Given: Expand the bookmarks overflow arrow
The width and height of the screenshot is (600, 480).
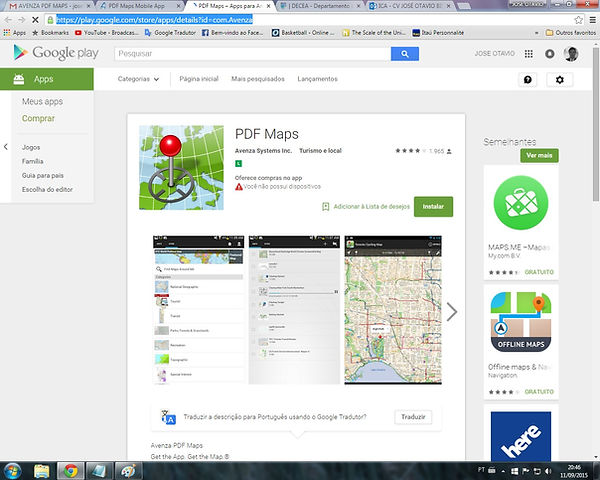Looking at the screenshot, I should click(x=536, y=33).
